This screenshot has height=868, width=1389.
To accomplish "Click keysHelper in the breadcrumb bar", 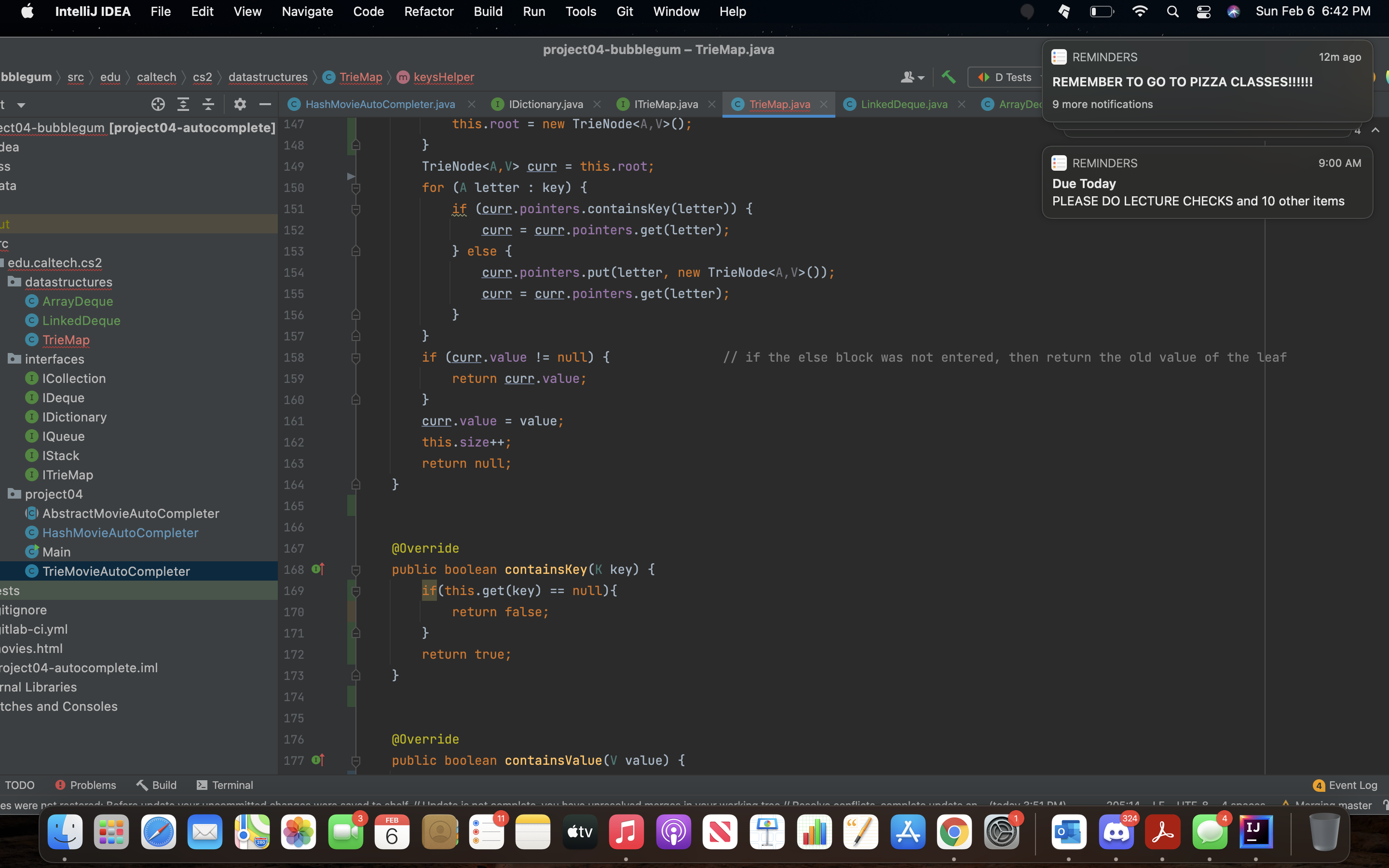I will coord(443,77).
